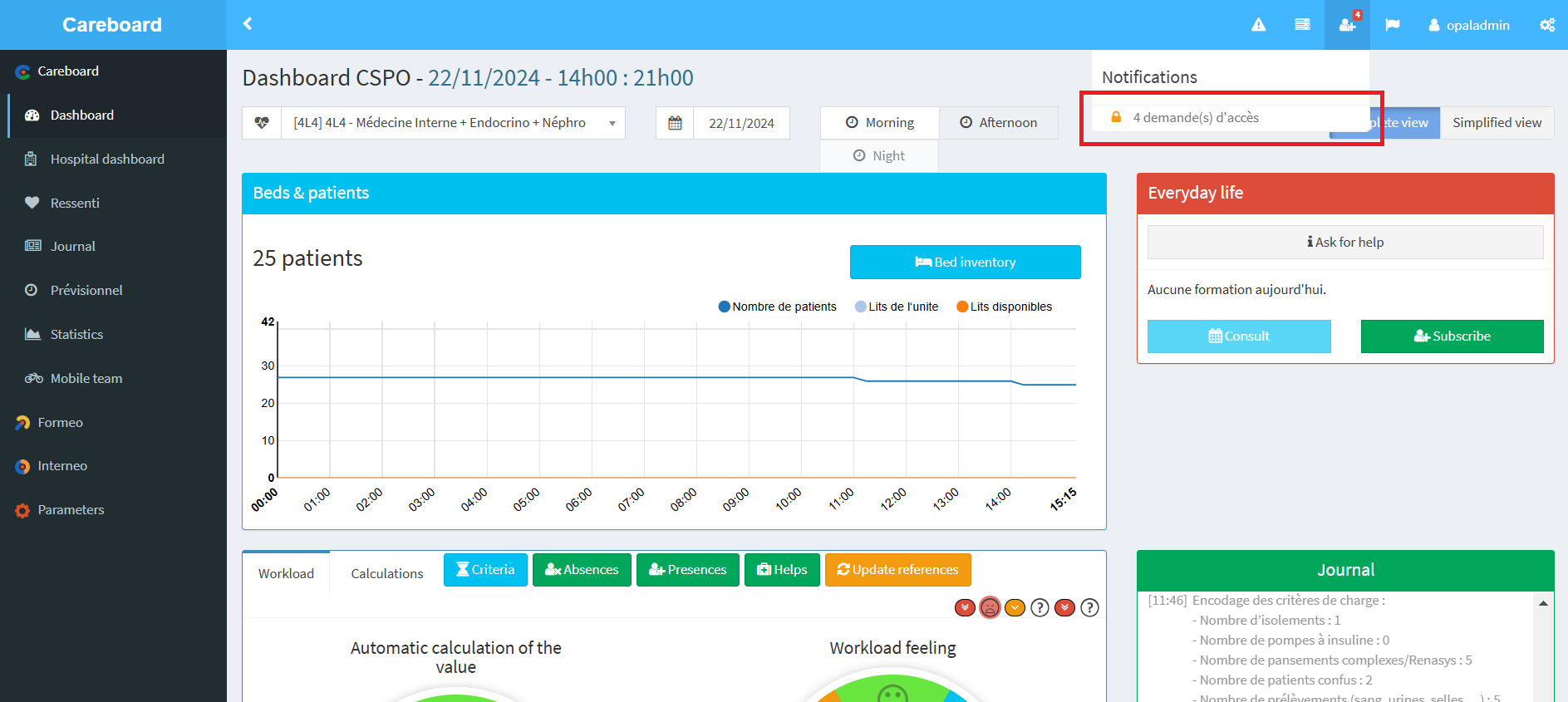The width and height of the screenshot is (1568, 702).
Task: Click the Journal panel header
Action: [1345, 571]
